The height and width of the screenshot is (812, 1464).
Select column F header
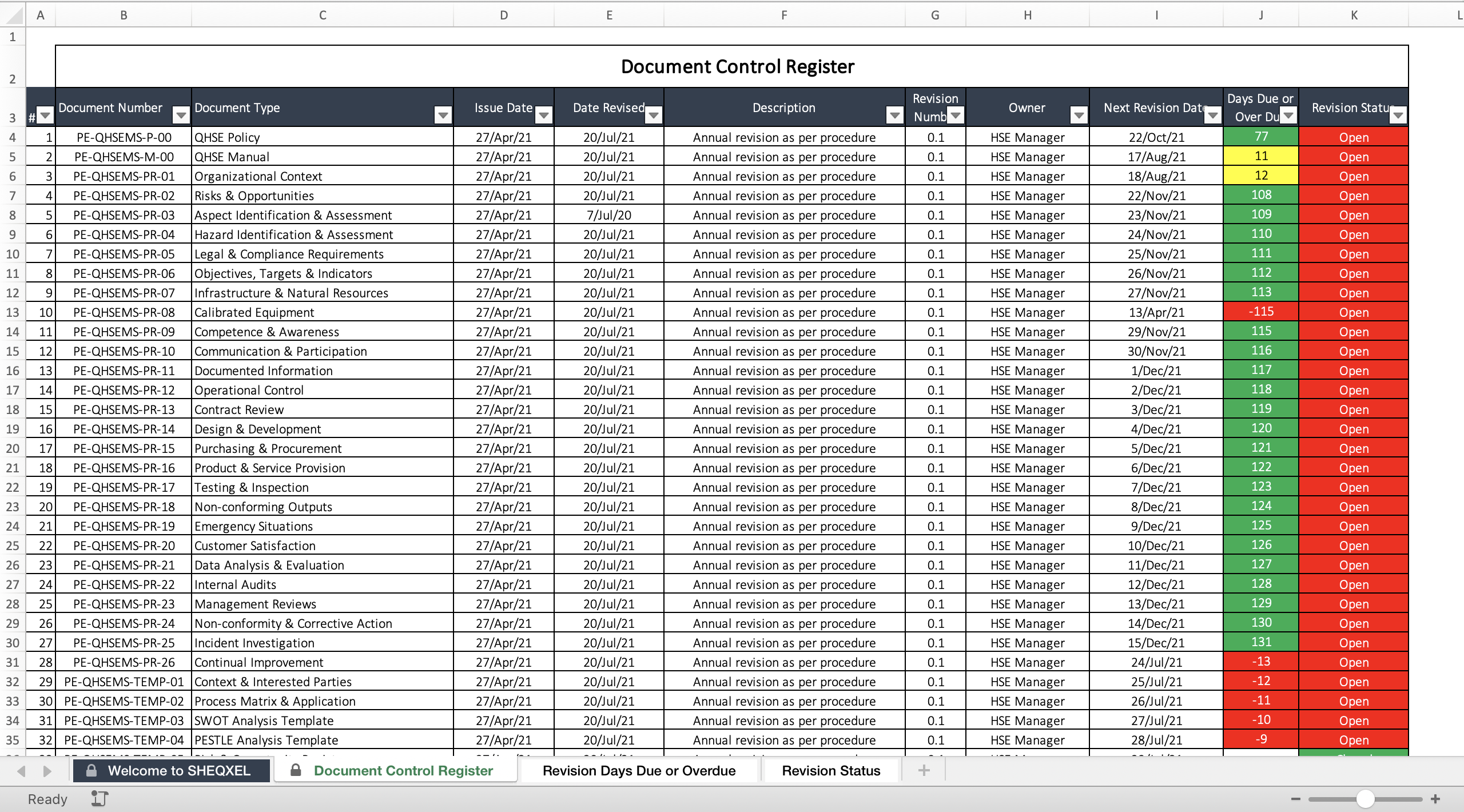tap(784, 15)
